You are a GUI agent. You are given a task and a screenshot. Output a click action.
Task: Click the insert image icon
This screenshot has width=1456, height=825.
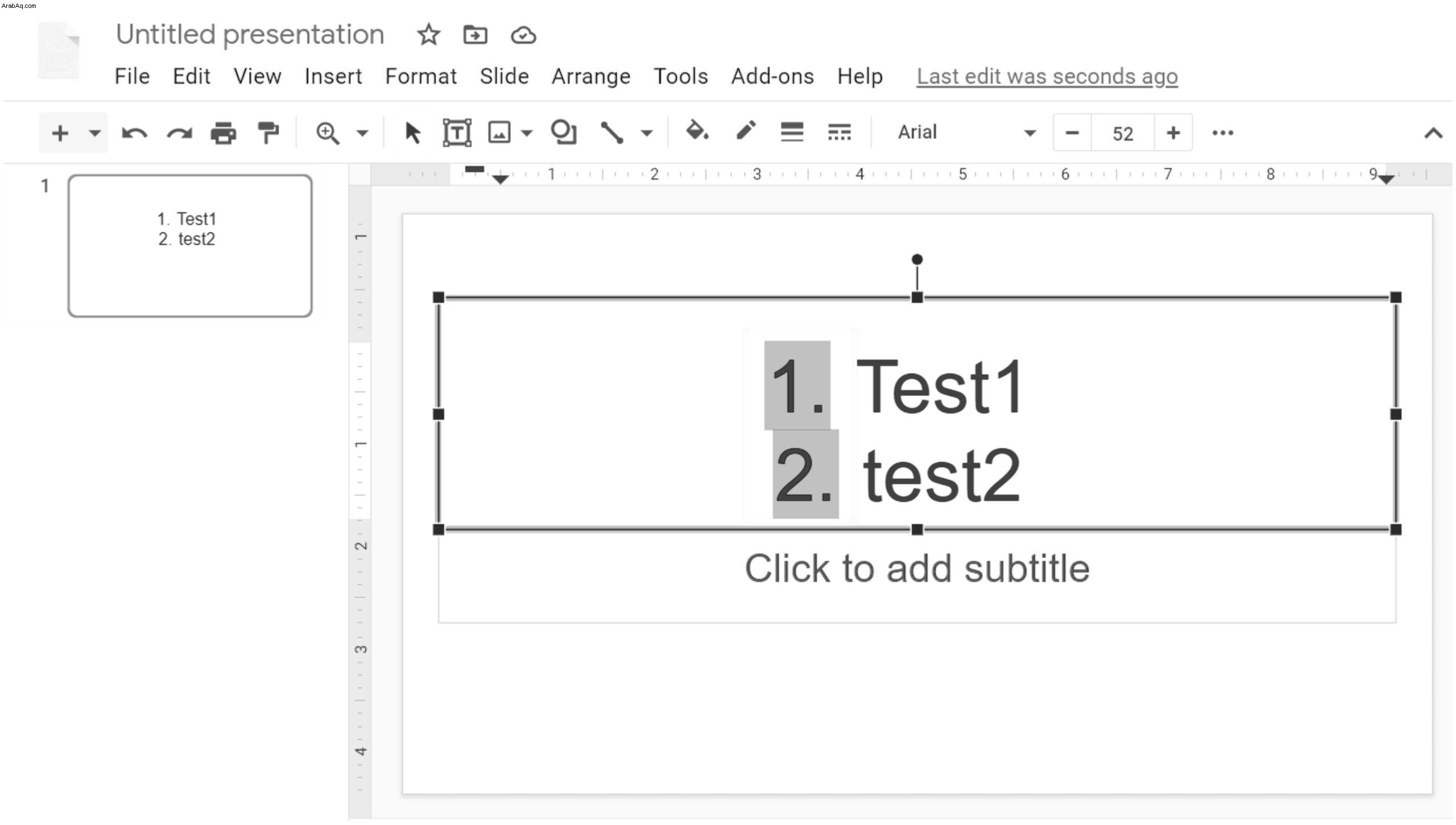499,133
